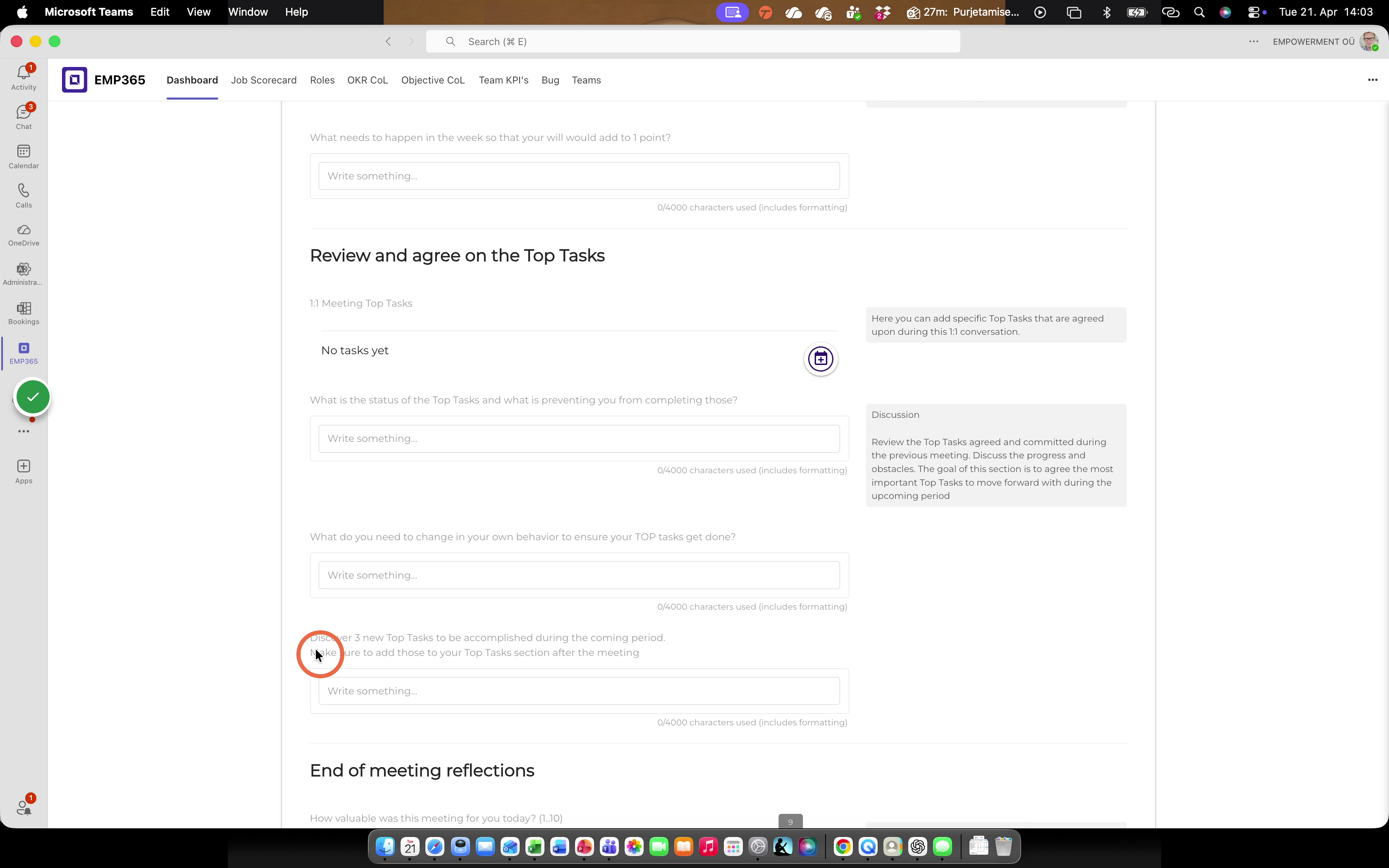Switch to the OKR CoL tab

(x=368, y=80)
